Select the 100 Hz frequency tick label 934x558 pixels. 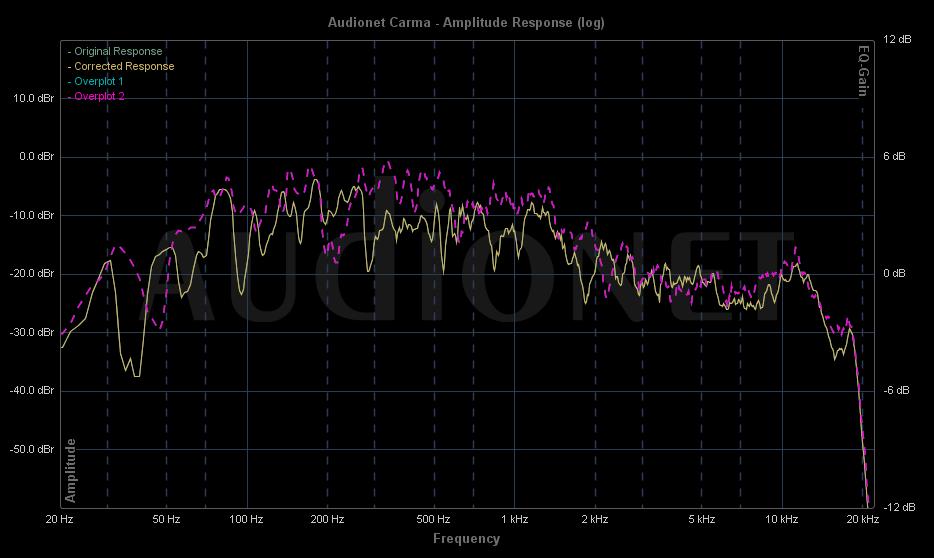(x=246, y=520)
